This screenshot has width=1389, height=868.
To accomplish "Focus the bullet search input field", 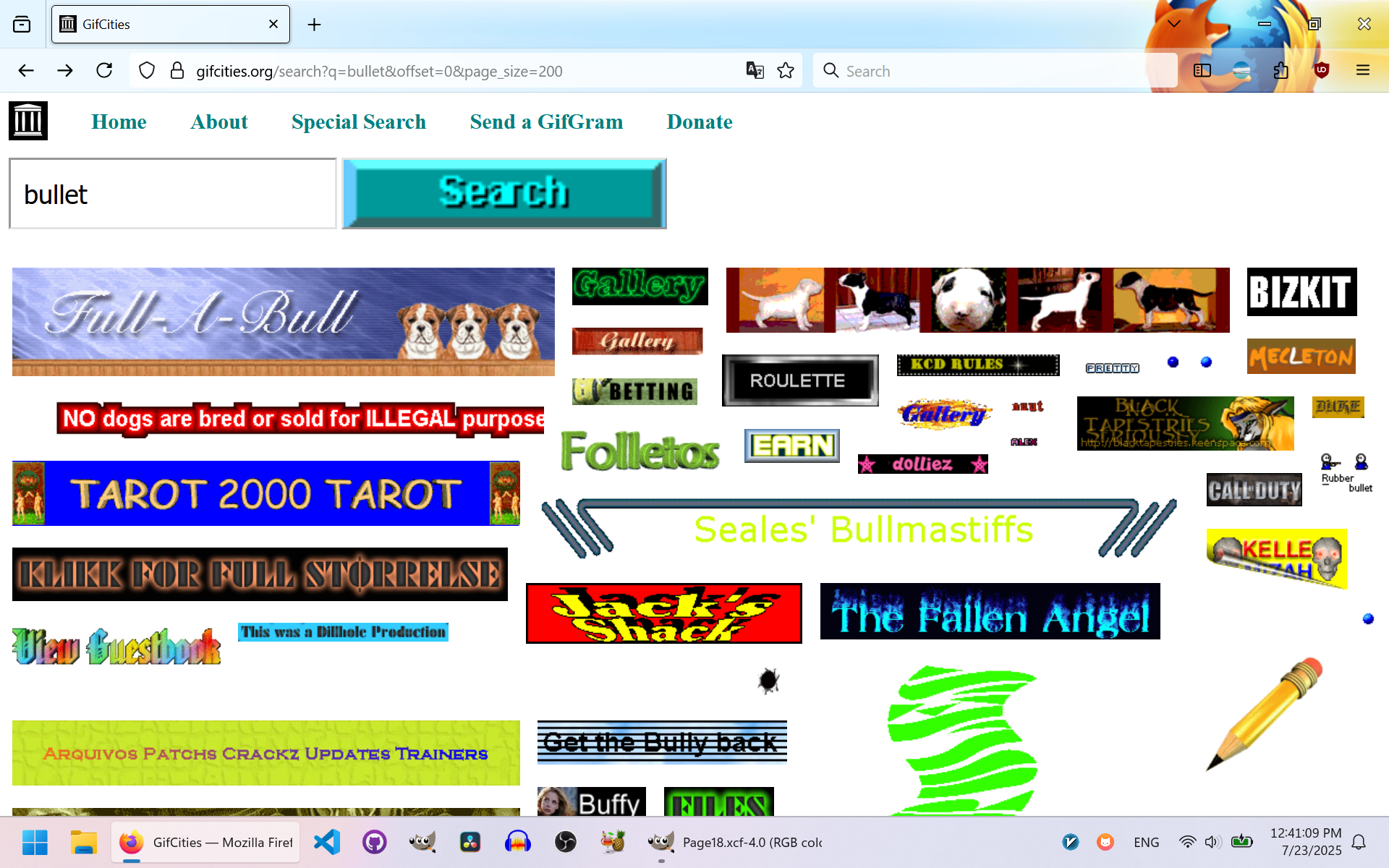I will [x=173, y=194].
